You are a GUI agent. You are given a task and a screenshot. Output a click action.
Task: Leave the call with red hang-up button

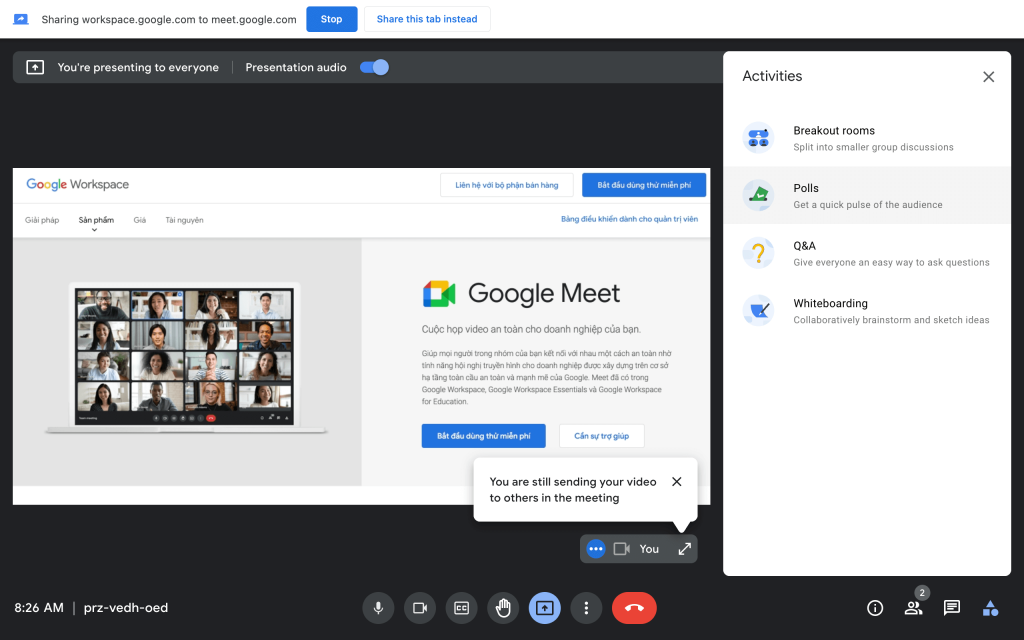[634, 608]
